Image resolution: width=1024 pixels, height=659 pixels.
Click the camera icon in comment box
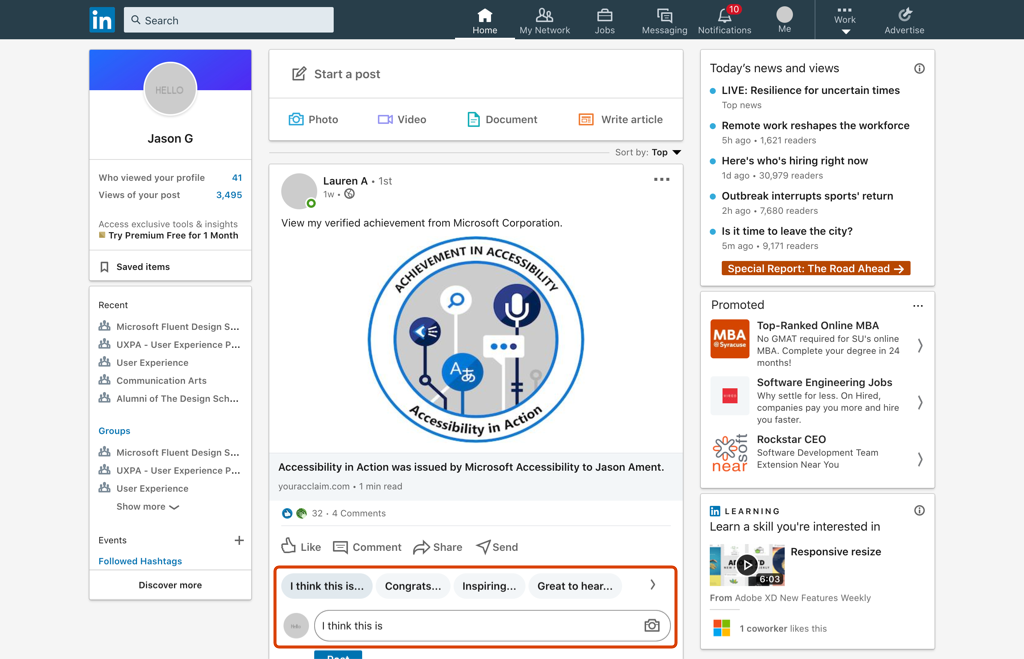651,626
